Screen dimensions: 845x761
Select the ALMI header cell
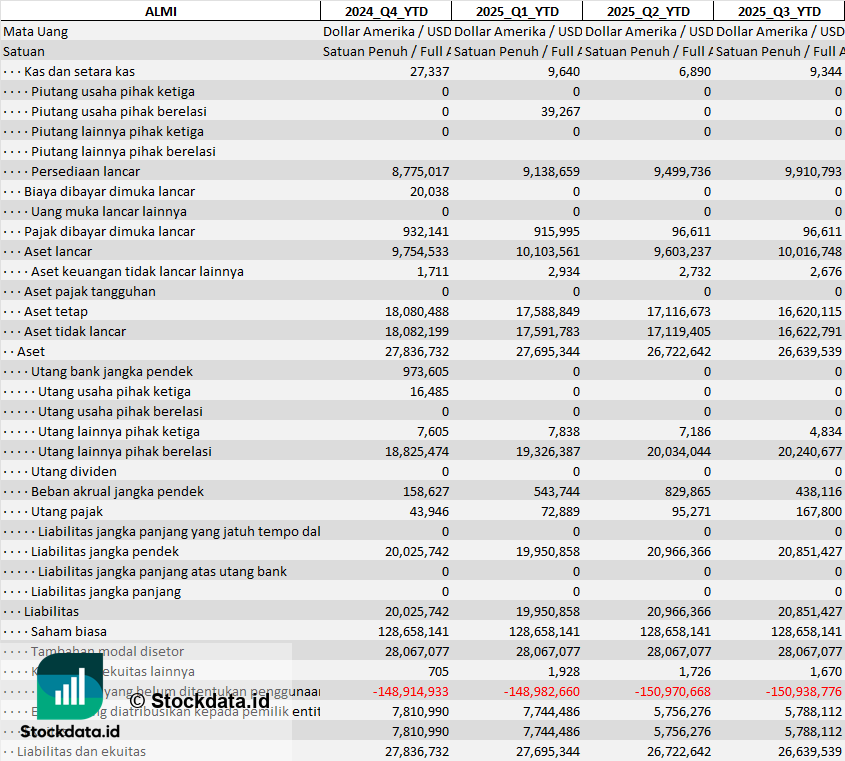160,11
